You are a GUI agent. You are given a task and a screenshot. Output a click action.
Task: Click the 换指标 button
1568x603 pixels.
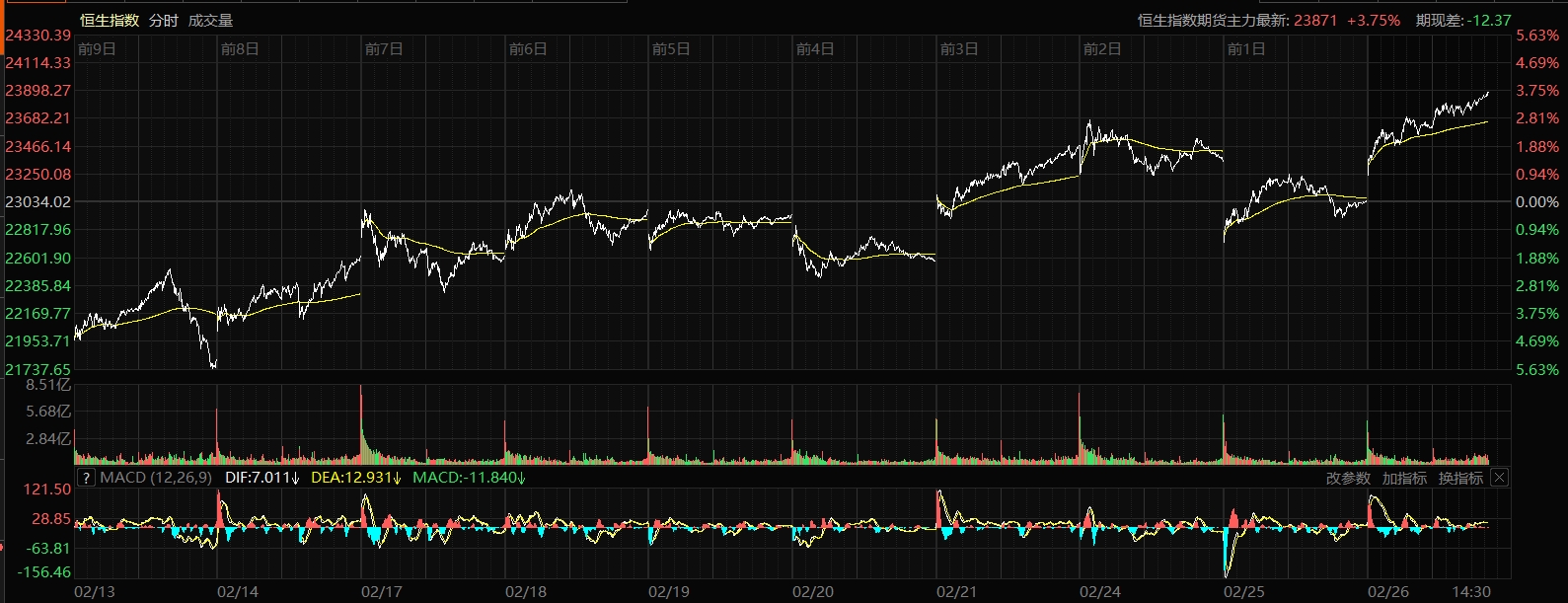pos(1460,478)
